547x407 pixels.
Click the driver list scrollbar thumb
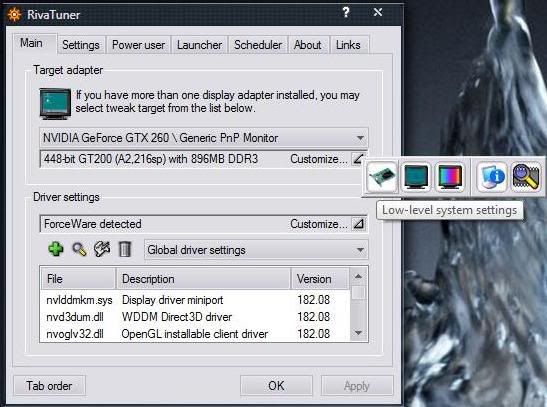[x=358, y=292]
